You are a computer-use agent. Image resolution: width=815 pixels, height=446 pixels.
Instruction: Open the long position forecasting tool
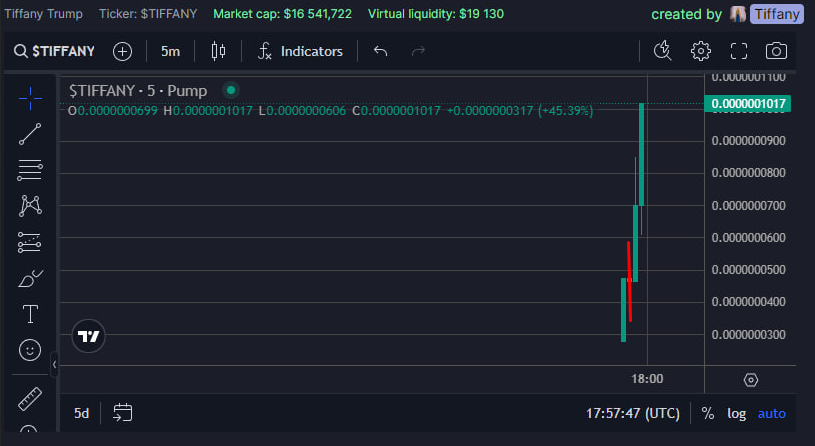(x=30, y=242)
